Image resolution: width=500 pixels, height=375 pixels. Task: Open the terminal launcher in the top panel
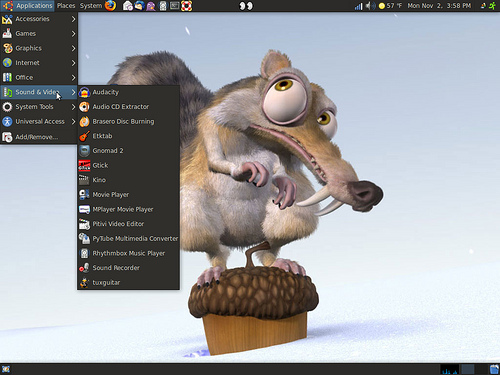coord(175,6)
